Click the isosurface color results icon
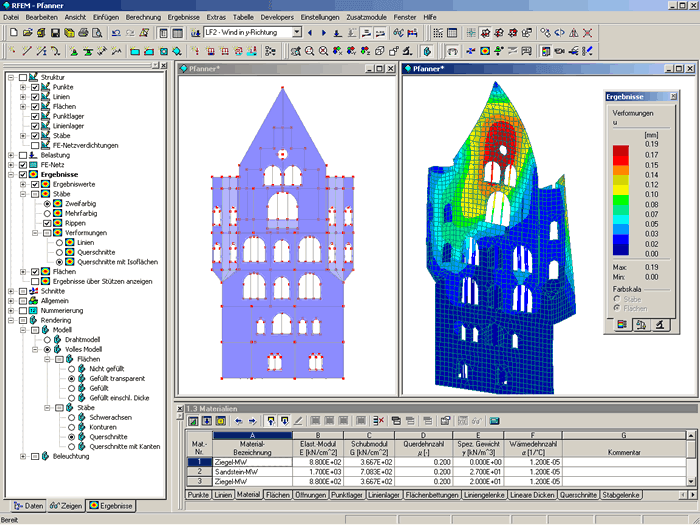700x525 pixels. 485,51
